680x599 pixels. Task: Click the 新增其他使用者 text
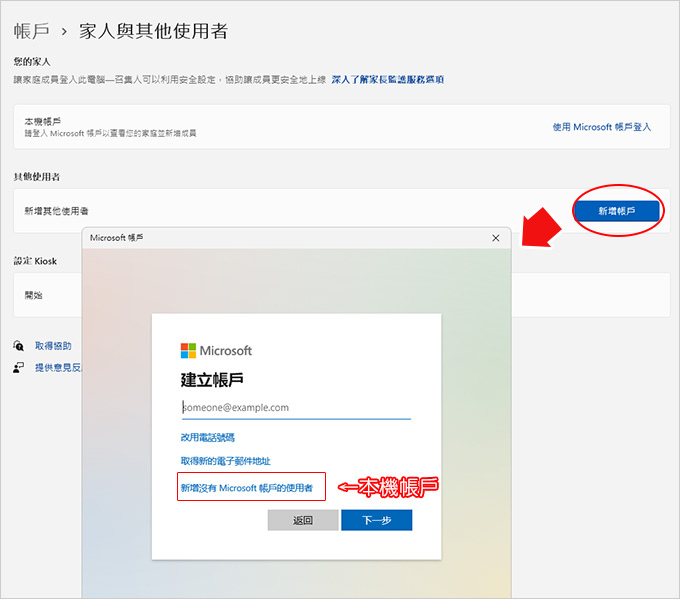tap(56, 211)
